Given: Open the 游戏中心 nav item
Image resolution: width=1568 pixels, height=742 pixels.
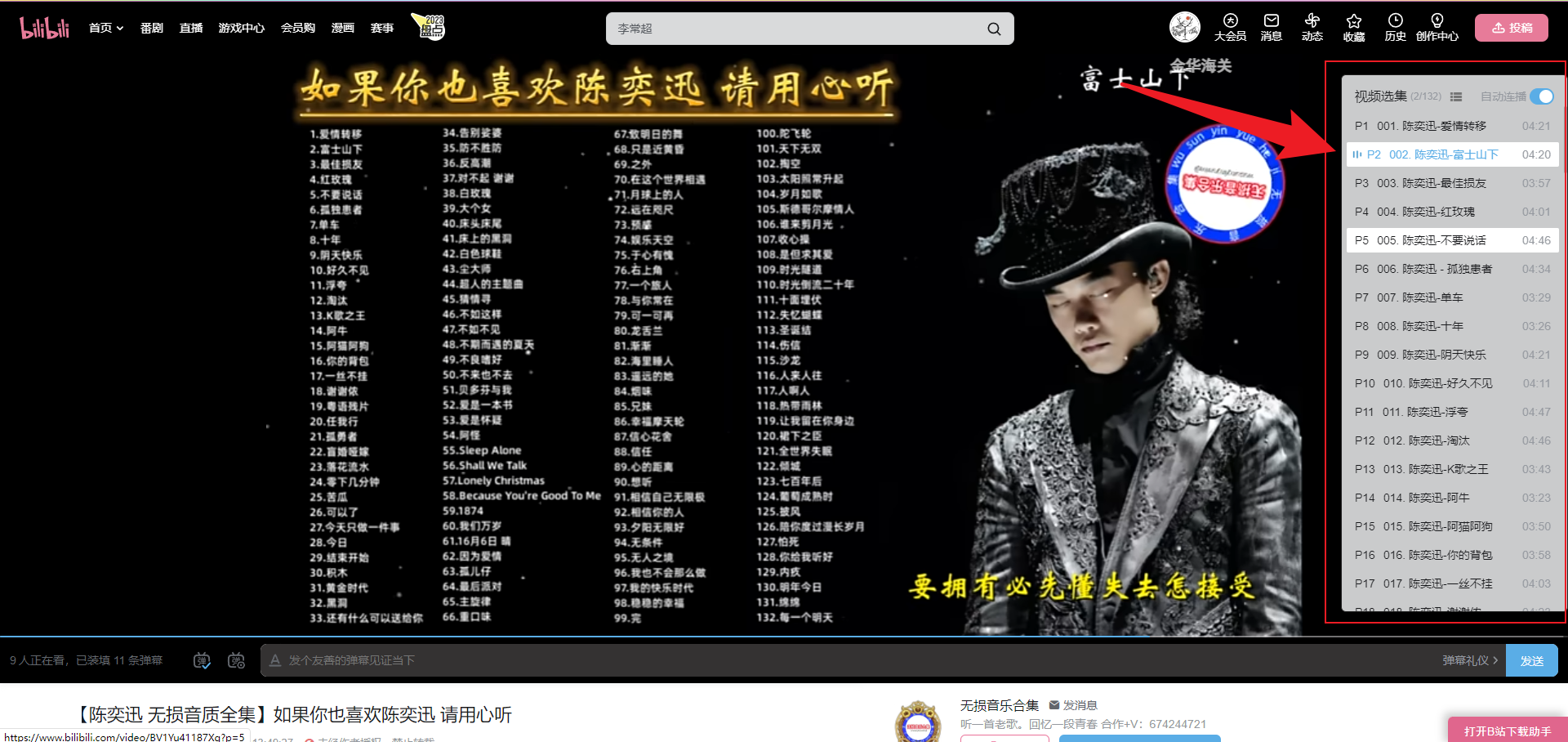Looking at the screenshot, I should [x=241, y=28].
